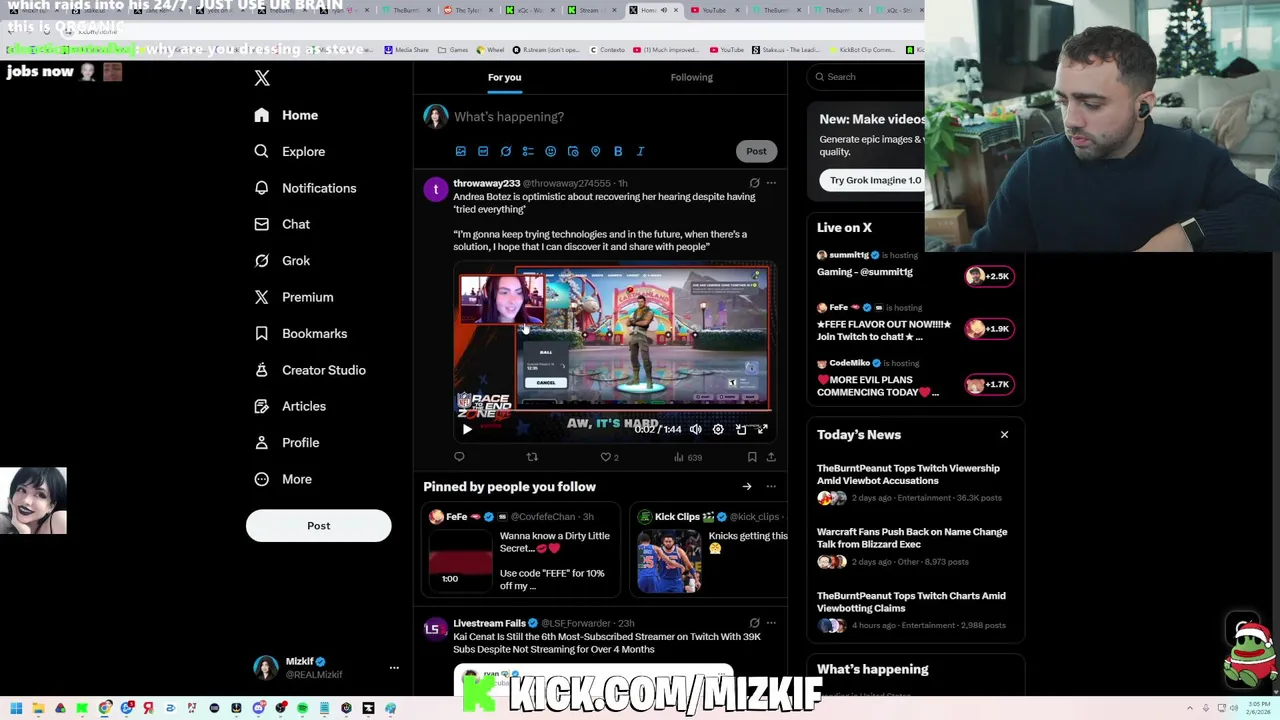Image resolution: width=1280 pixels, height=720 pixels.
Task: Add a poll via composer icon
Action: pyautogui.click(x=528, y=151)
